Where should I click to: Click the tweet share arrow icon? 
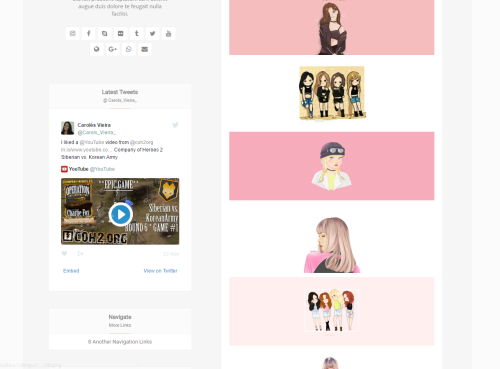(x=80, y=254)
